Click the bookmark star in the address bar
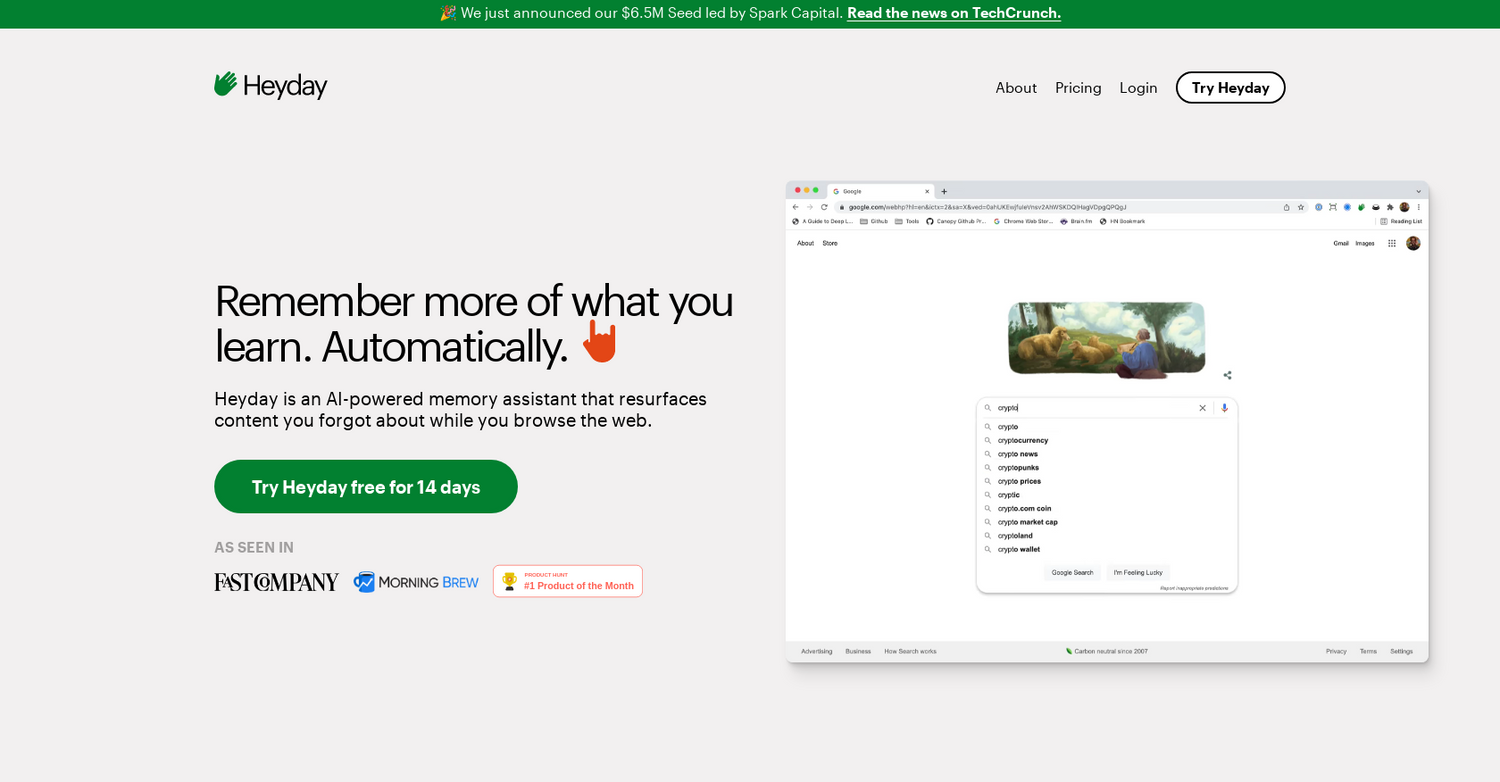1500x782 pixels. coord(1300,206)
